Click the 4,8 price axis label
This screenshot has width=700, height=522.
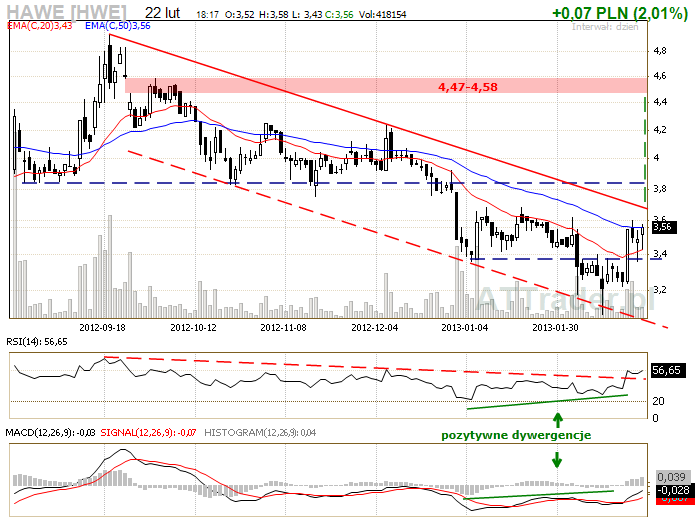[659, 51]
